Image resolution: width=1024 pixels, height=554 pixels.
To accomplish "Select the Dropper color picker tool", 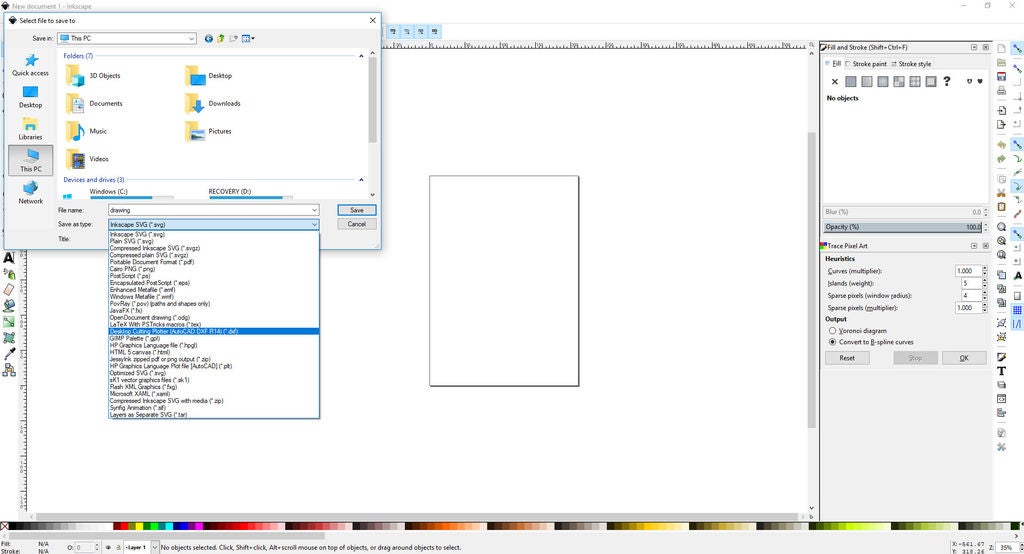I will 9,353.
